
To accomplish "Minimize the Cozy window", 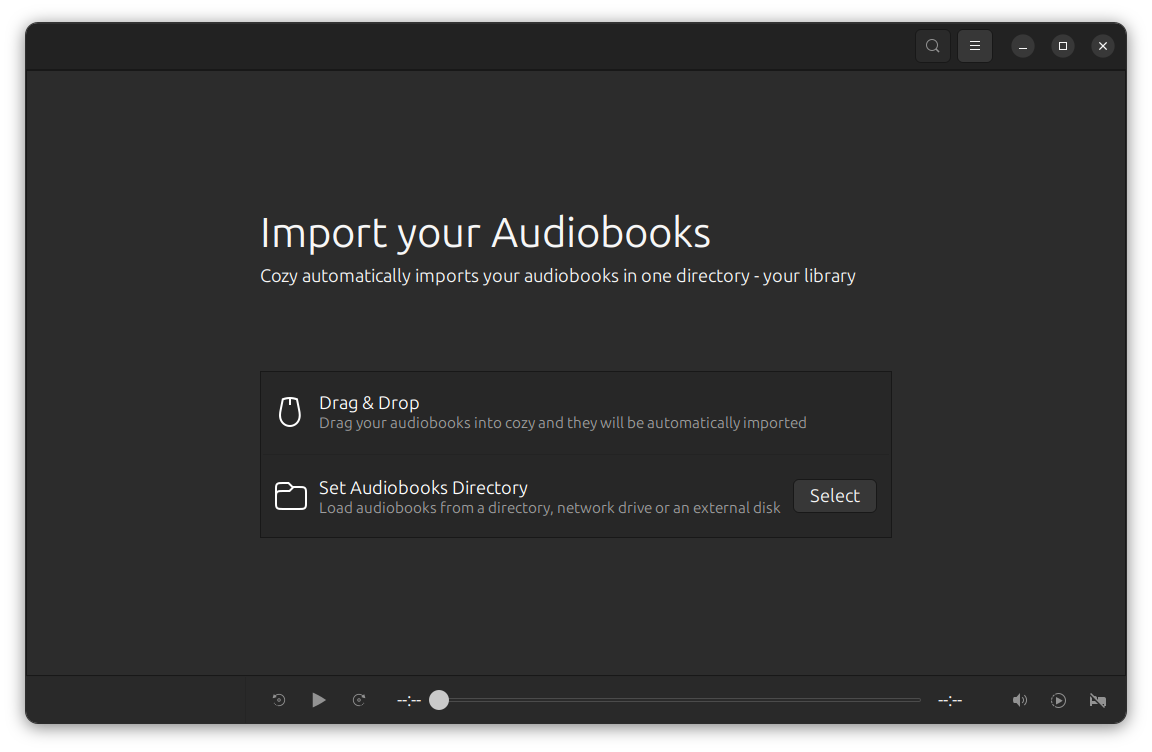I will point(1023,46).
